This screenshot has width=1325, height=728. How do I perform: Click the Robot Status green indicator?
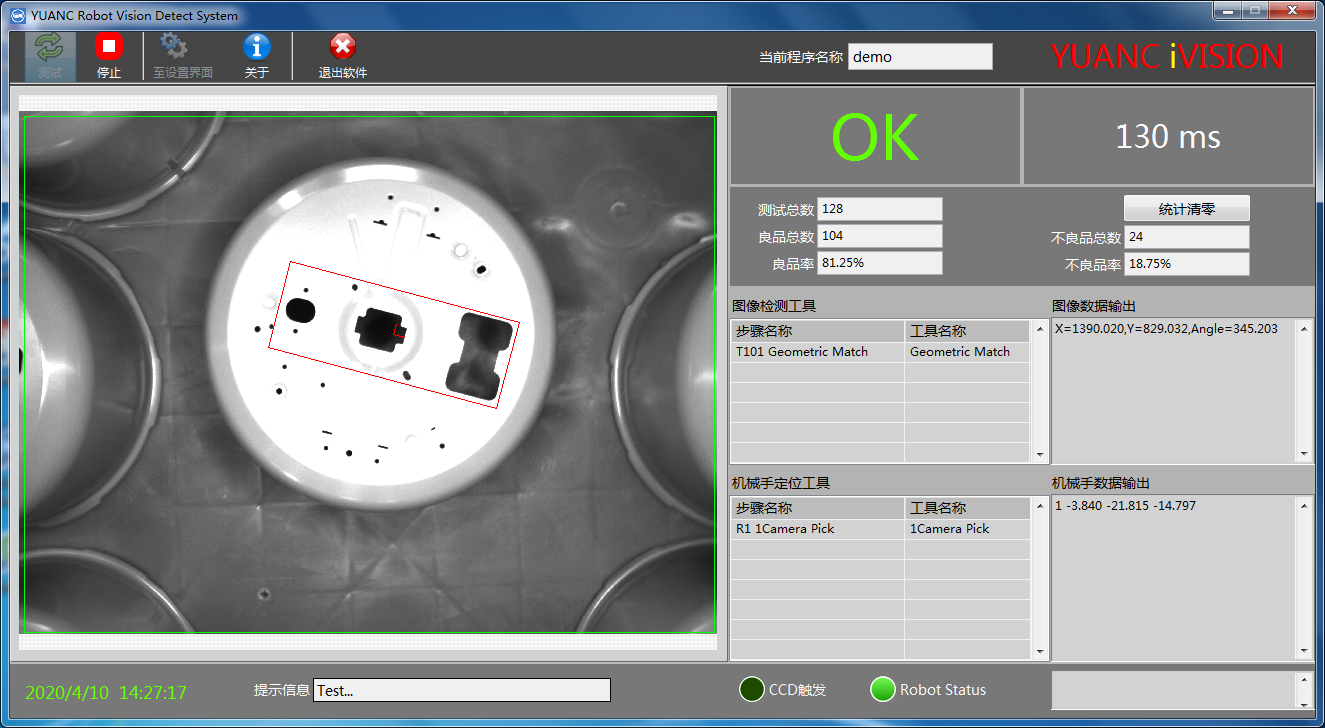click(x=882, y=689)
